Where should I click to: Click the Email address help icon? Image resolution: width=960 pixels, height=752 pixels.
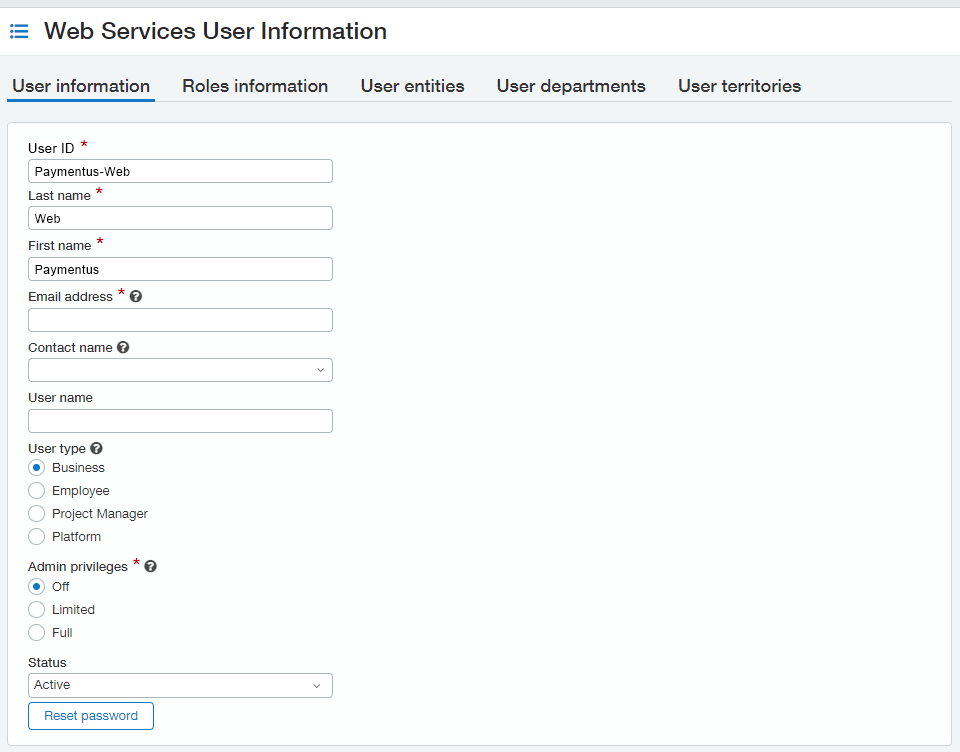(136, 297)
